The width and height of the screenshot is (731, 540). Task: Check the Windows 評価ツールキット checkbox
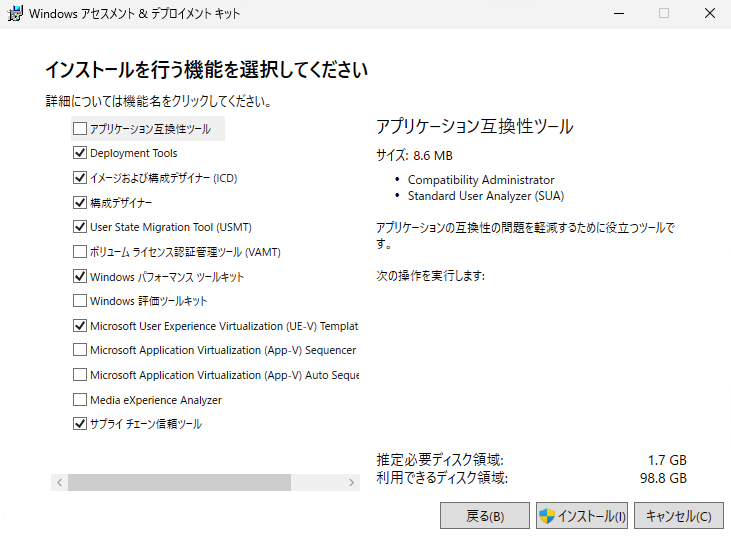[x=80, y=301]
